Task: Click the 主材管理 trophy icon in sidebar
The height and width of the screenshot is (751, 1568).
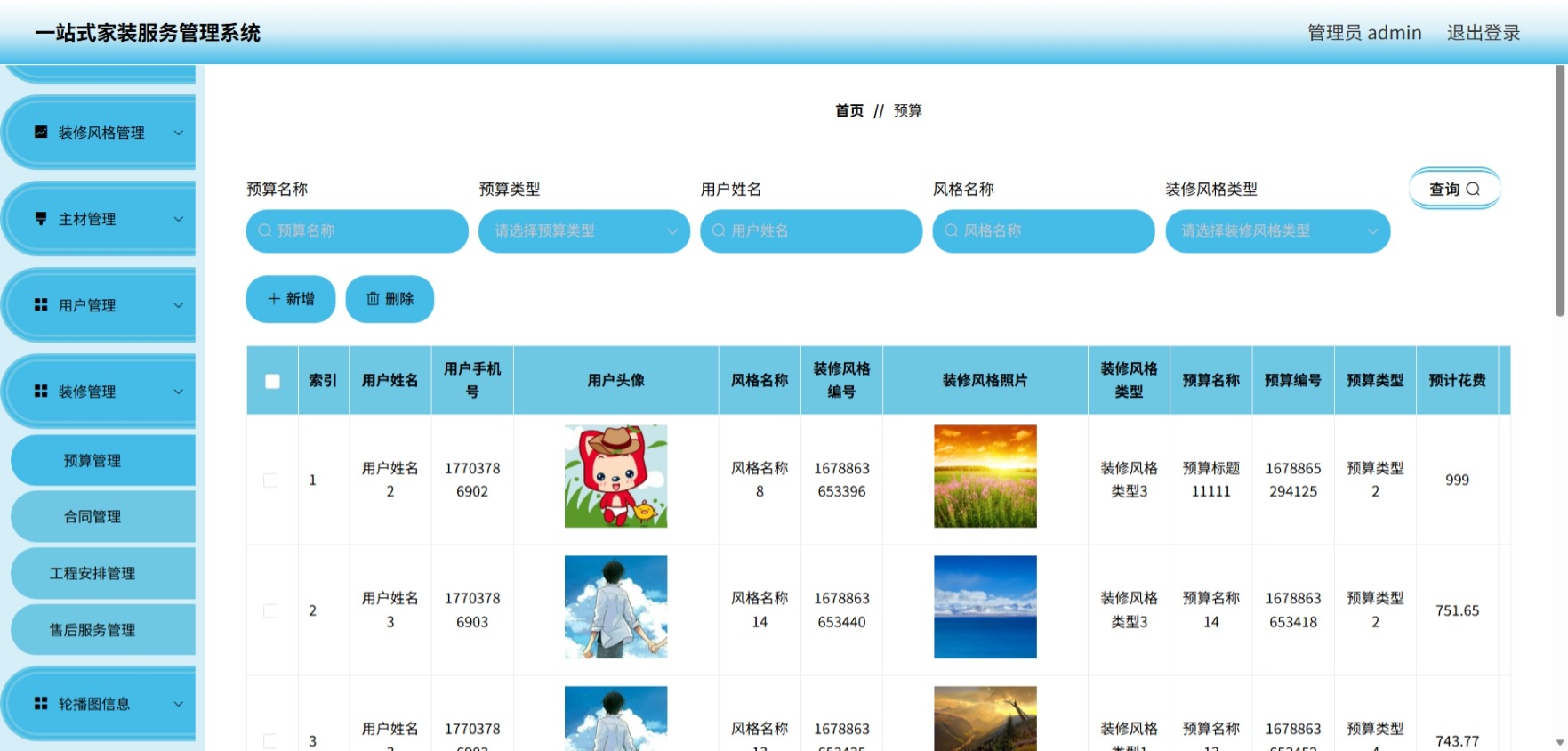Action: point(41,219)
